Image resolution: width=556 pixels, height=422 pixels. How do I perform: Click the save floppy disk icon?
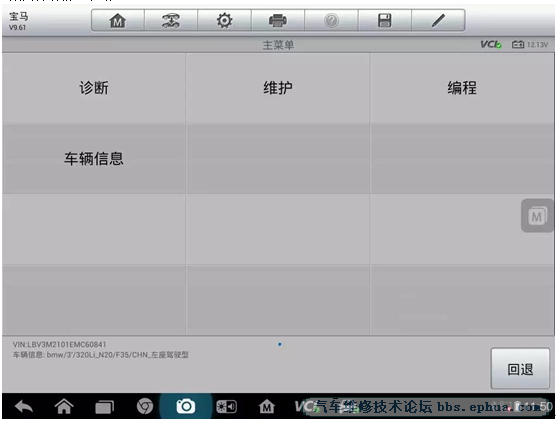coord(385,21)
